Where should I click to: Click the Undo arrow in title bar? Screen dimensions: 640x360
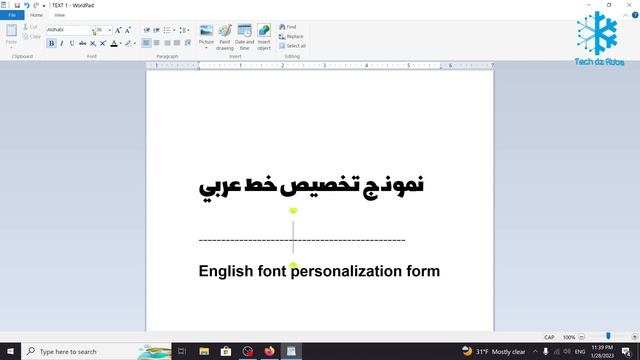[27, 5]
